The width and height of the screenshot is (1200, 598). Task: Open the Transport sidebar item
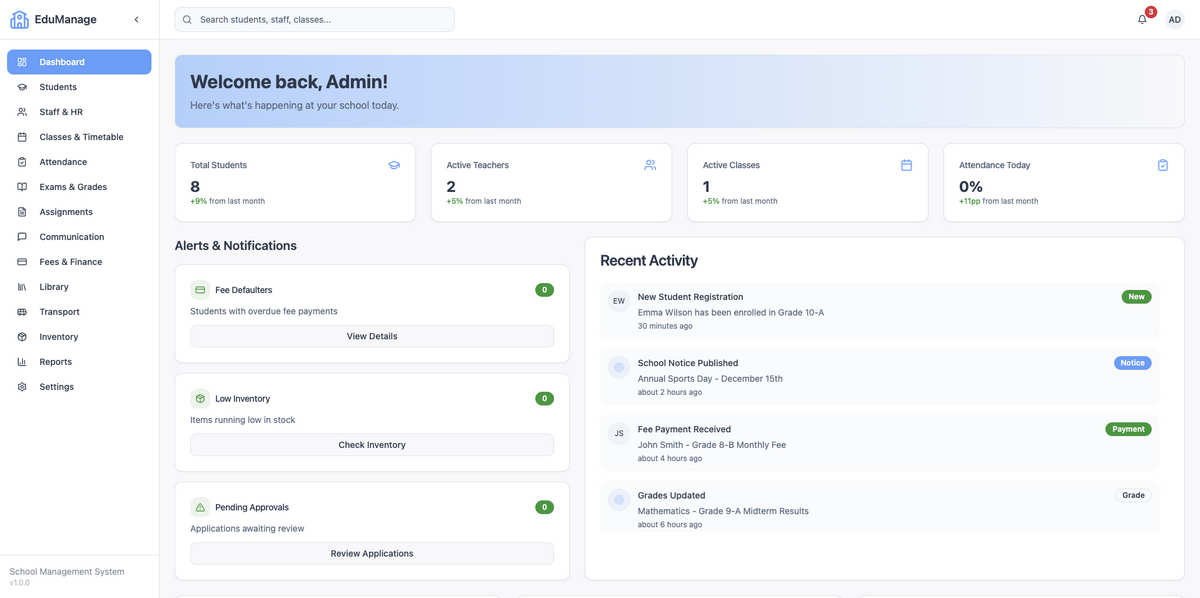(x=79, y=312)
